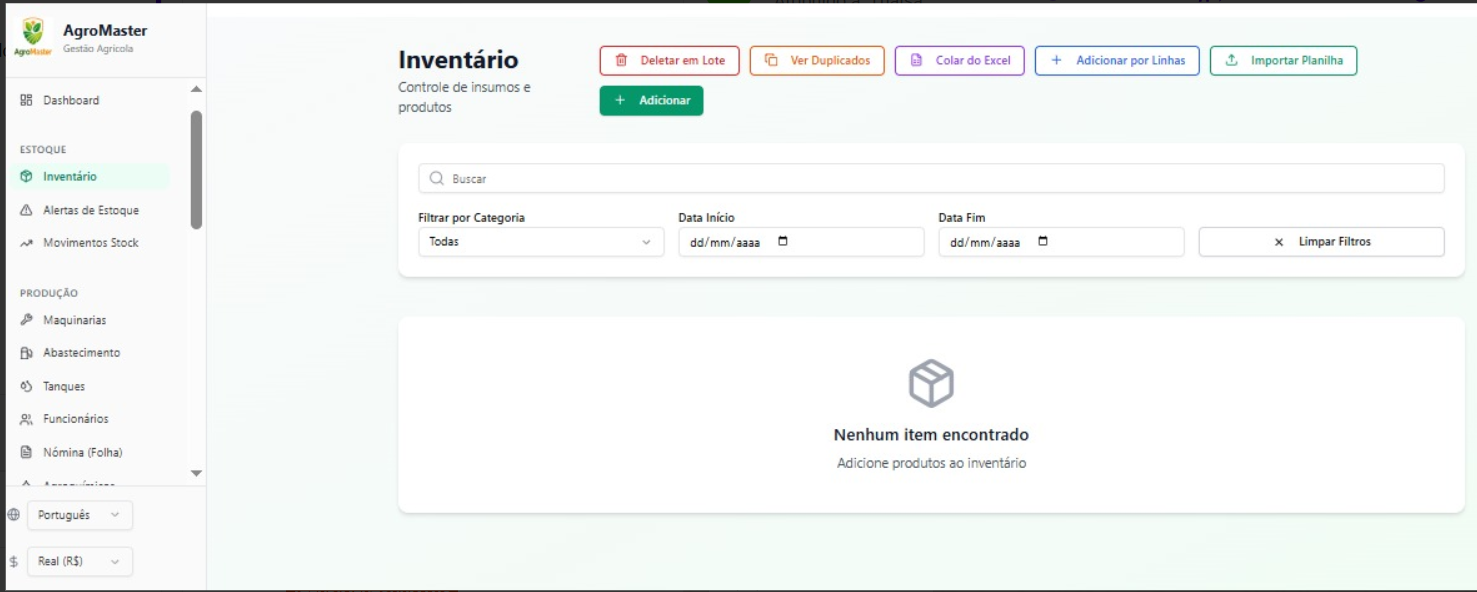Click the Deletar em Lote button

tap(669, 61)
